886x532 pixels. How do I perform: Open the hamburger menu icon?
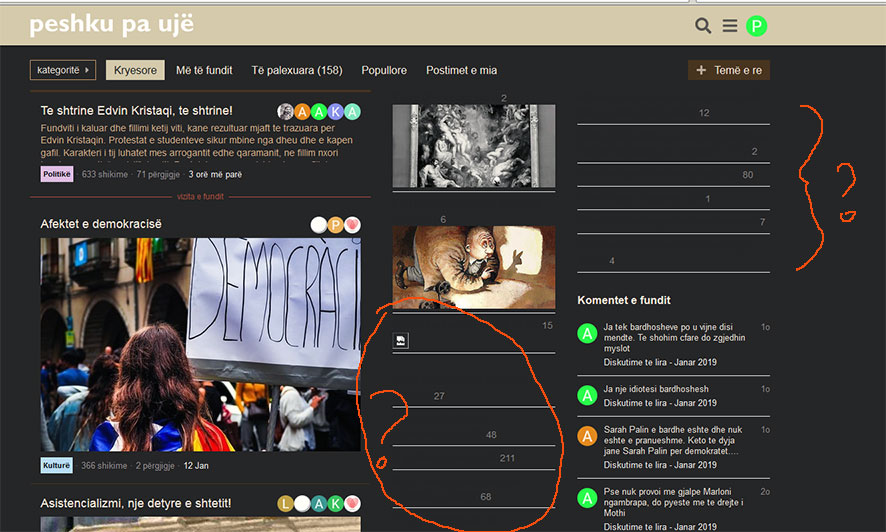[x=730, y=26]
